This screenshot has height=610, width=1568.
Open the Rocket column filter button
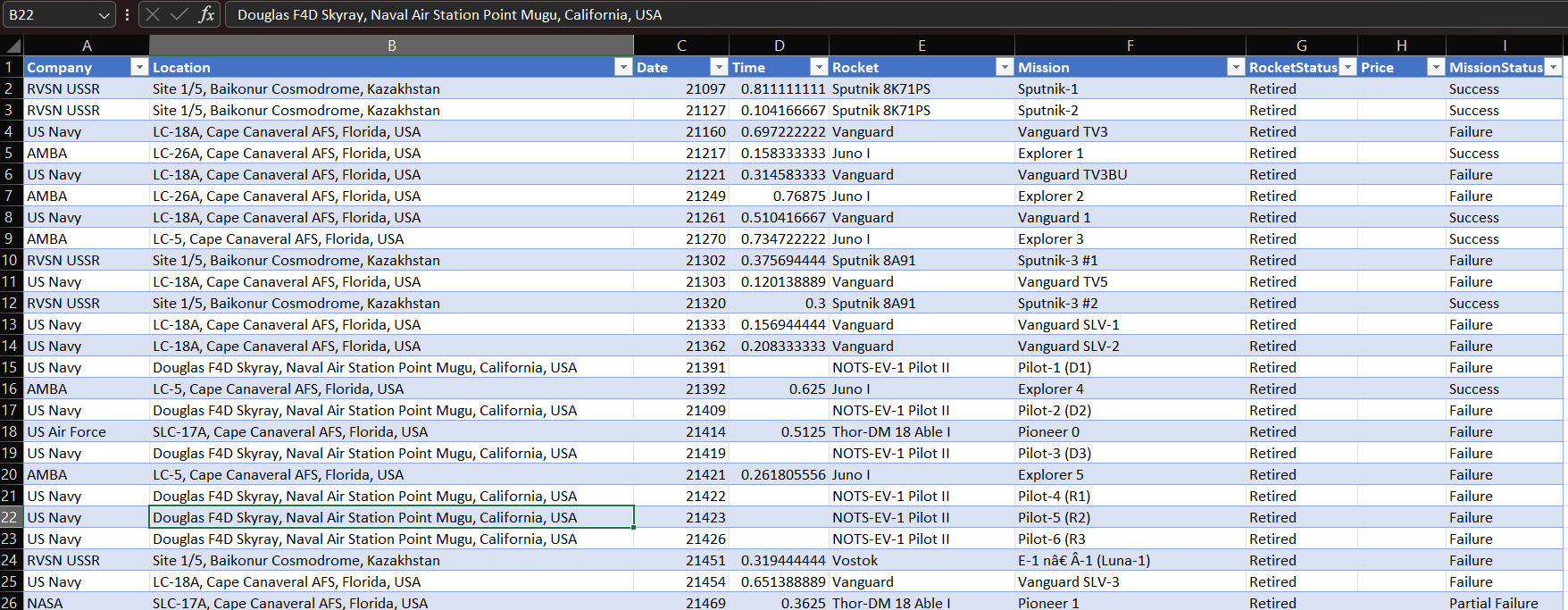pos(1005,67)
